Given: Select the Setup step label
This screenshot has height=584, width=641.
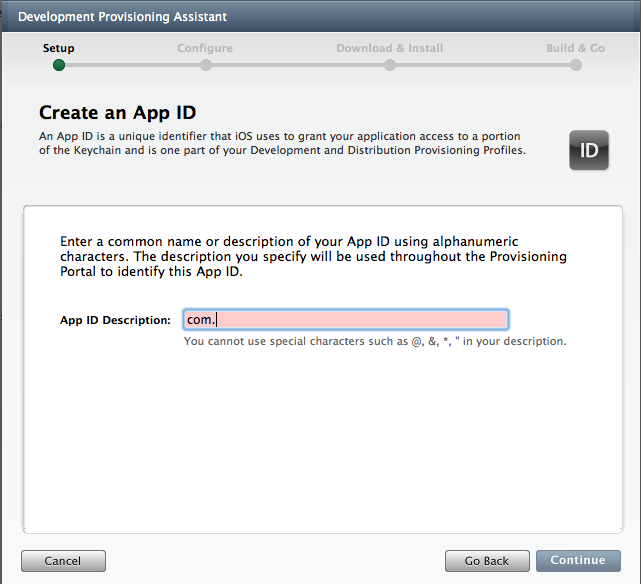Looking at the screenshot, I should pos(58,48).
